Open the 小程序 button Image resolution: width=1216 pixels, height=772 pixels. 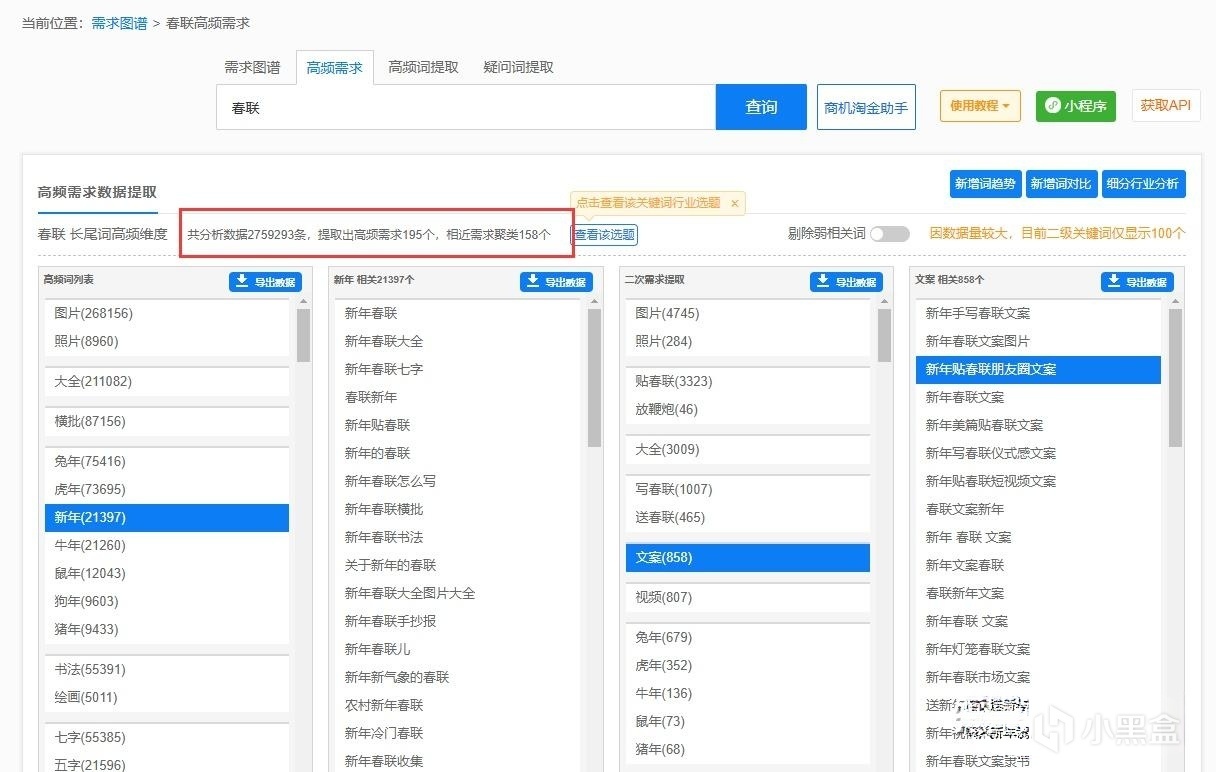pyautogui.click(x=1076, y=105)
